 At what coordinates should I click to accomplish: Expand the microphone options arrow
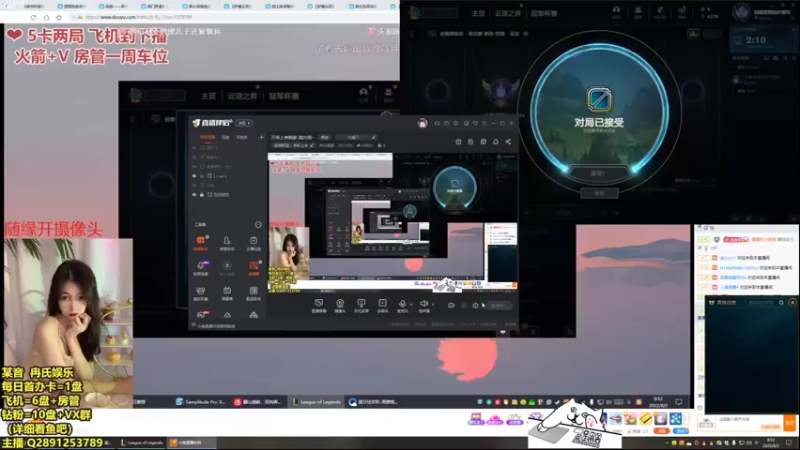pyautogui.click(x=411, y=305)
